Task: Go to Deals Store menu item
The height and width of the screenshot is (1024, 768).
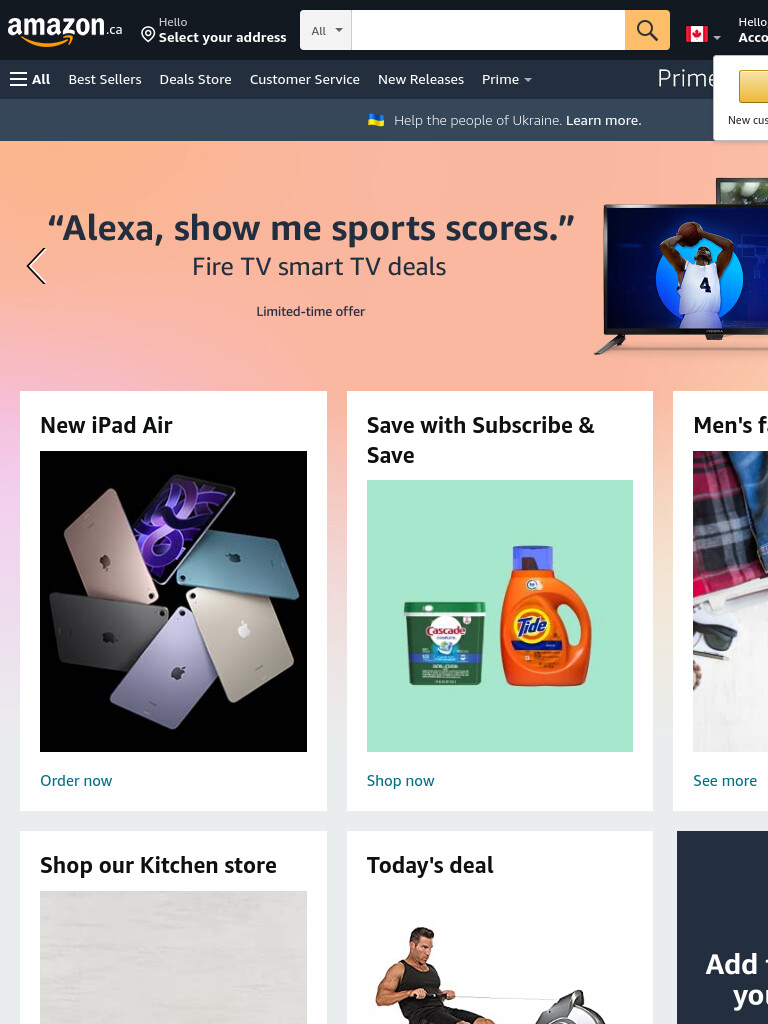Action: [x=195, y=79]
